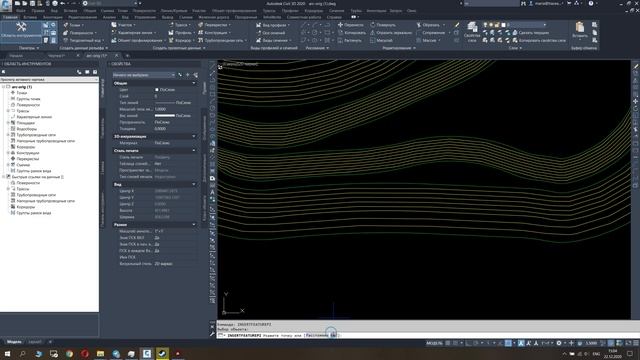Open the Точки (Points) dropdown in ribbon
Screen dimensions: 640x360
(74, 25)
